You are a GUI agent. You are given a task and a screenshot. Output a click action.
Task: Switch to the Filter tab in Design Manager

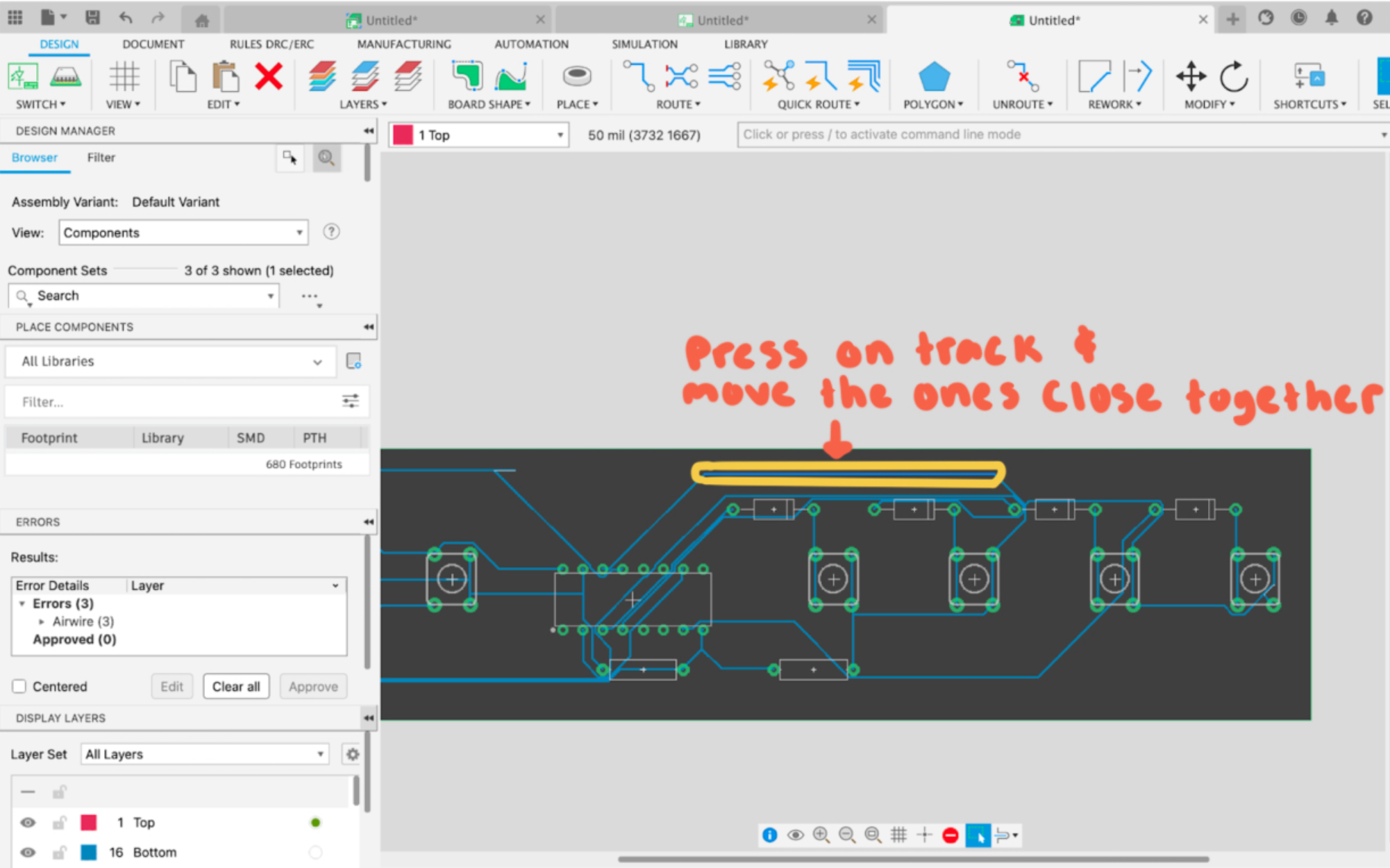101,158
